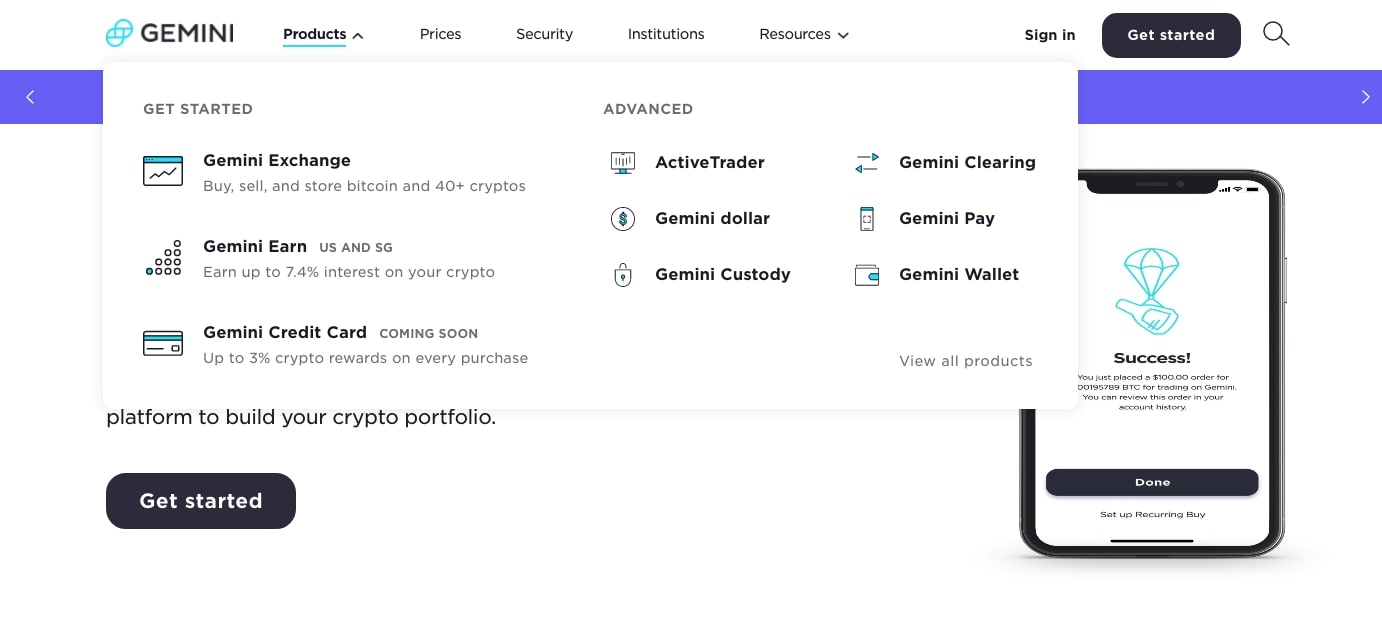Image resolution: width=1382 pixels, height=631 pixels.
Task: Select the ActiveTrader monitor icon
Action: tap(623, 162)
